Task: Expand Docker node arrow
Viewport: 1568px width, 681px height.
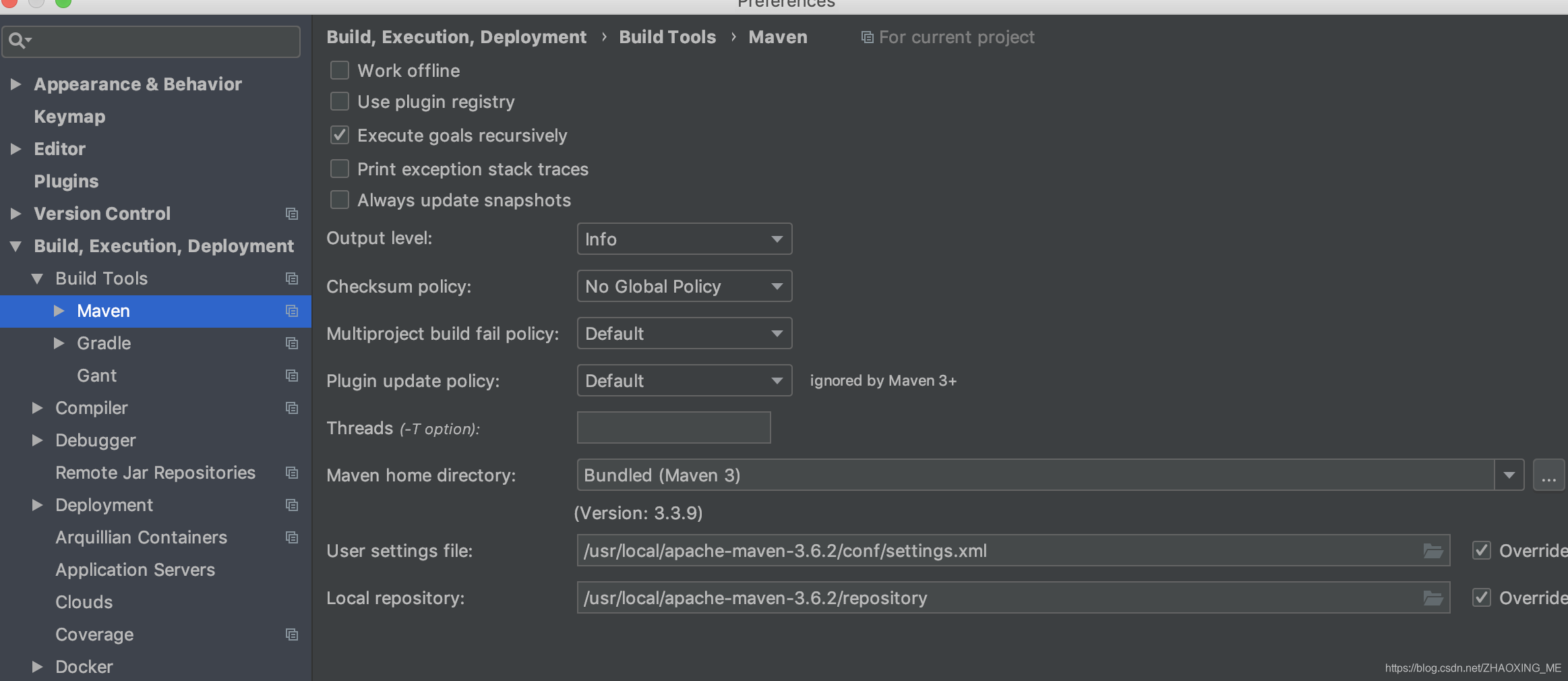Action: (x=38, y=667)
